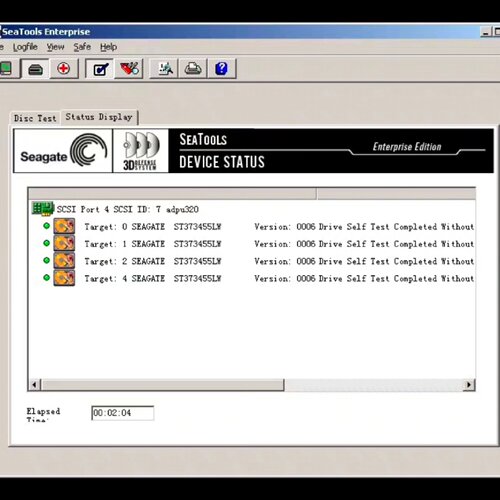500x500 pixels.
Task: Click Target 0 Self Test Completed status text
Action: pos(396,227)
